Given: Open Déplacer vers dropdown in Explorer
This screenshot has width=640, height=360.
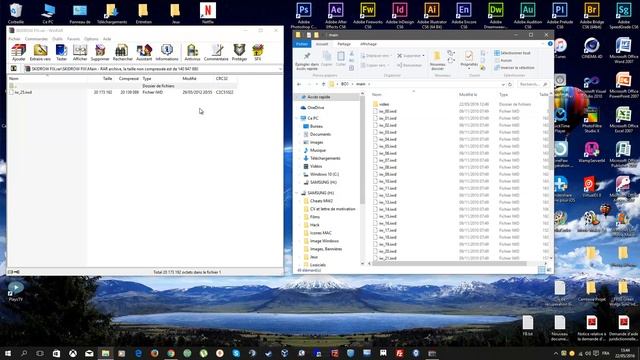Looking at the screenshot, I should (376, 56).
